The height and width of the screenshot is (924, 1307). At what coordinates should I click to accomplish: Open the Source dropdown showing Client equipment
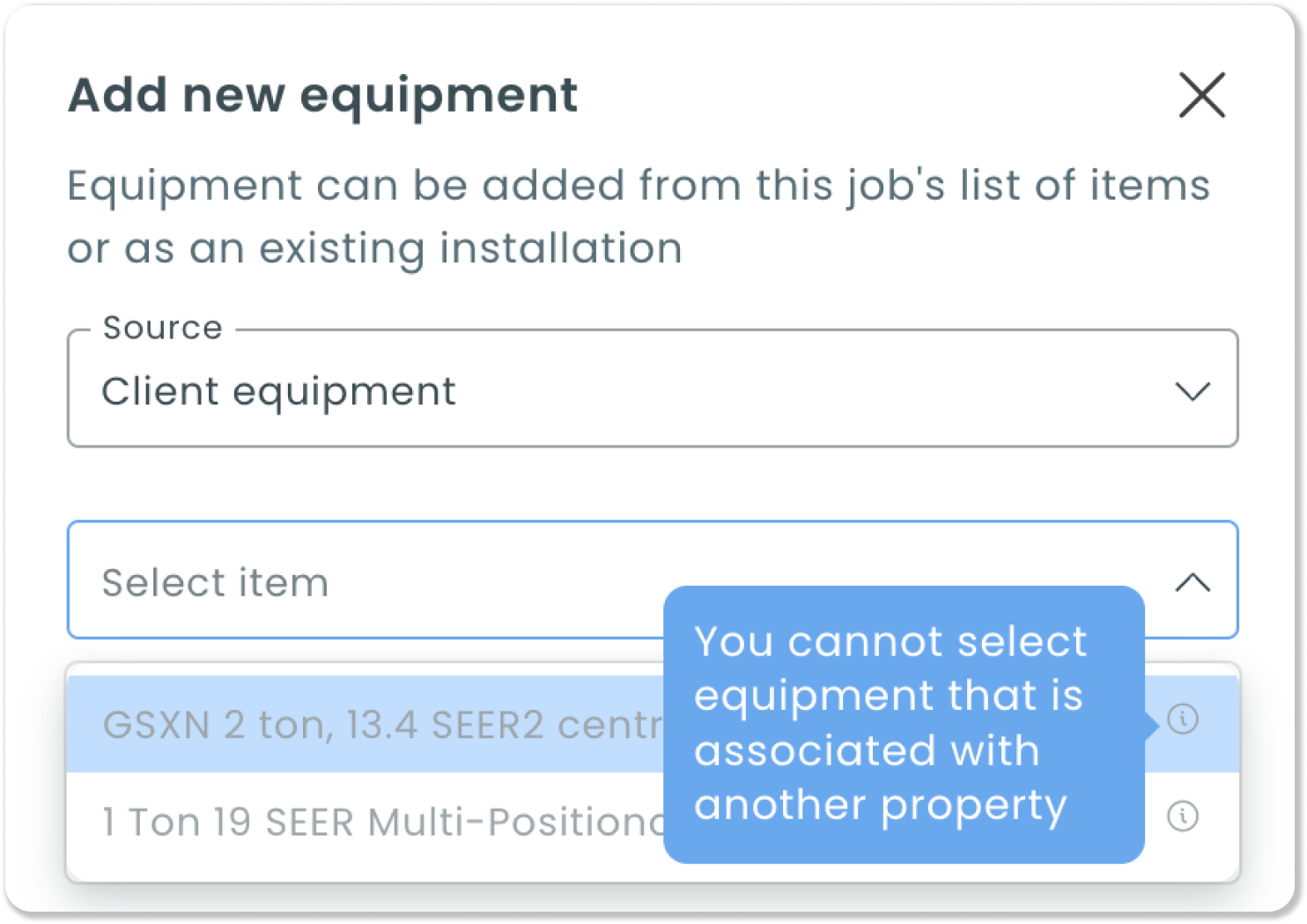(653, 388)
